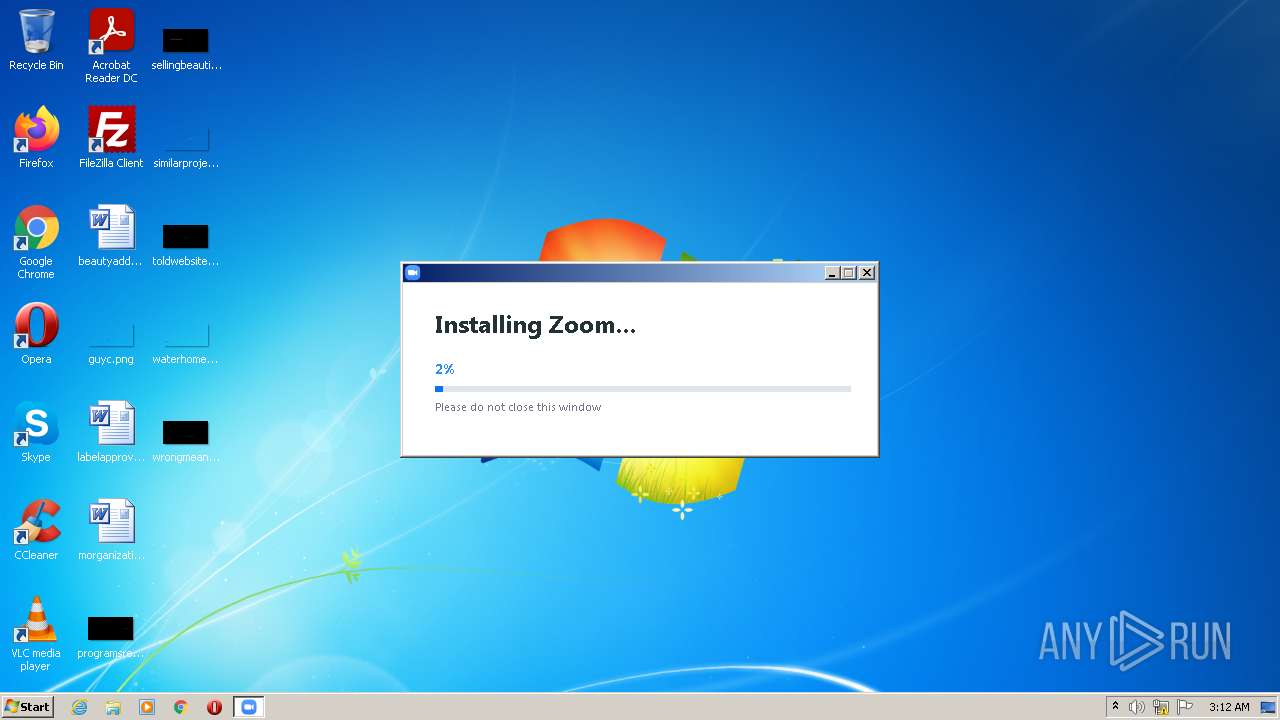Click the Start button
Image resolution: width=1280 pixels, height=720 pixels.
click(x=27, y=706)
